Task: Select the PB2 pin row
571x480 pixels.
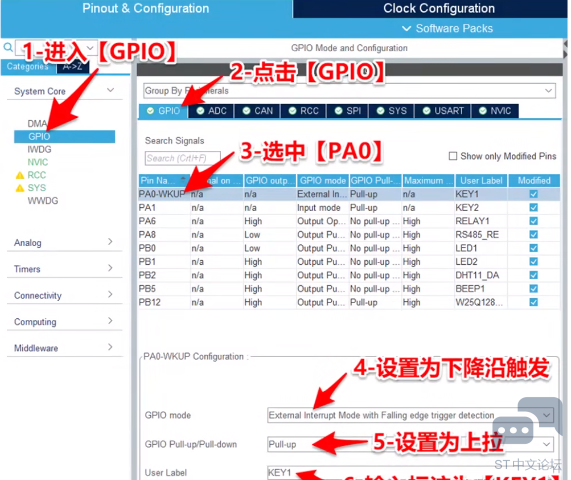Action: coord(349,275)
